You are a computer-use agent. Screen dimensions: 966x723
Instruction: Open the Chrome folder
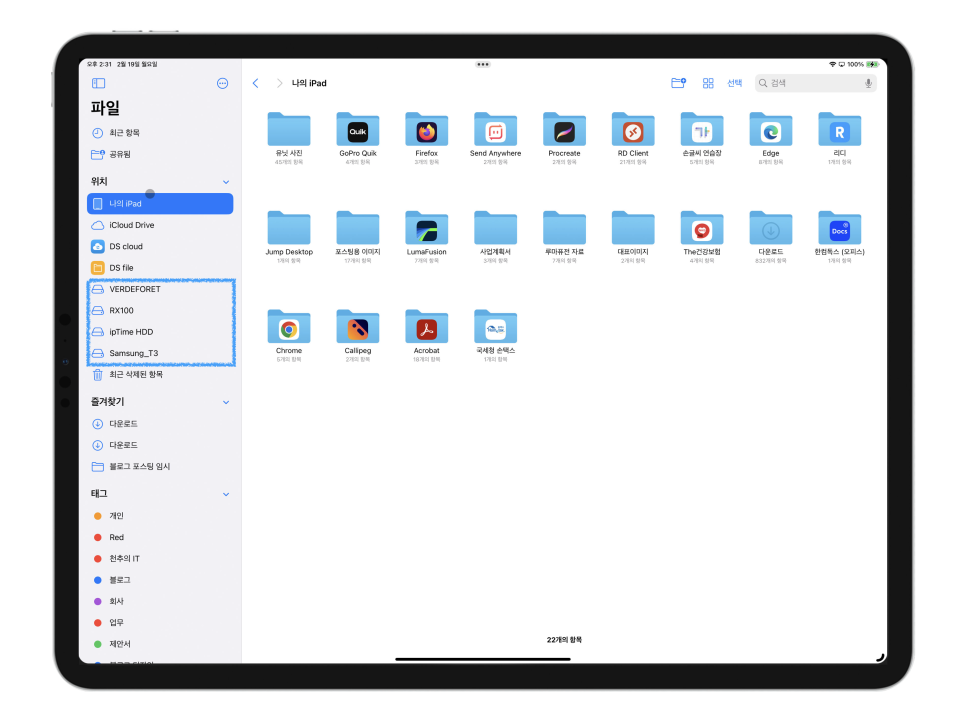[x=289, y=336]
